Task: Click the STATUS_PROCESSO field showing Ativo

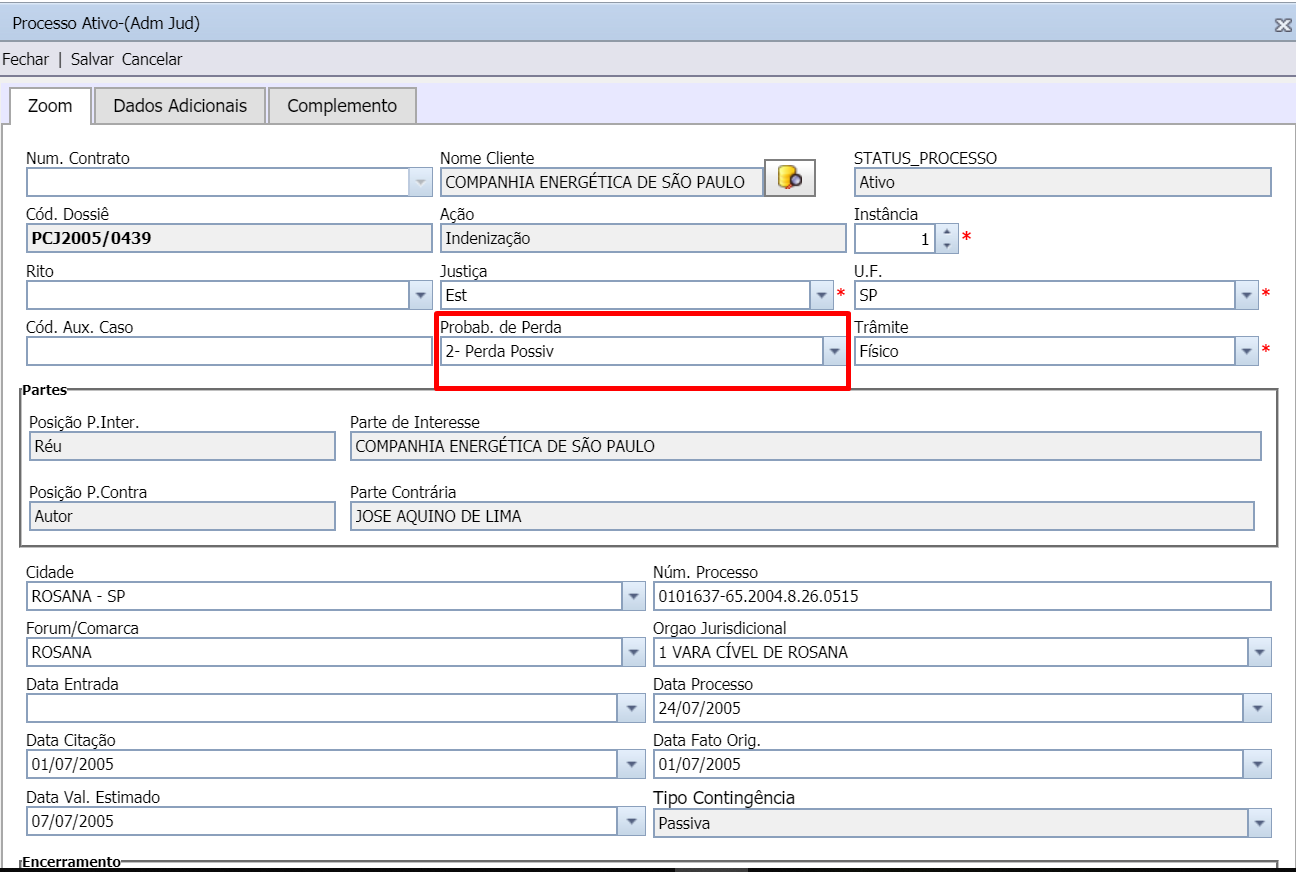Action: pos(1063,182)
